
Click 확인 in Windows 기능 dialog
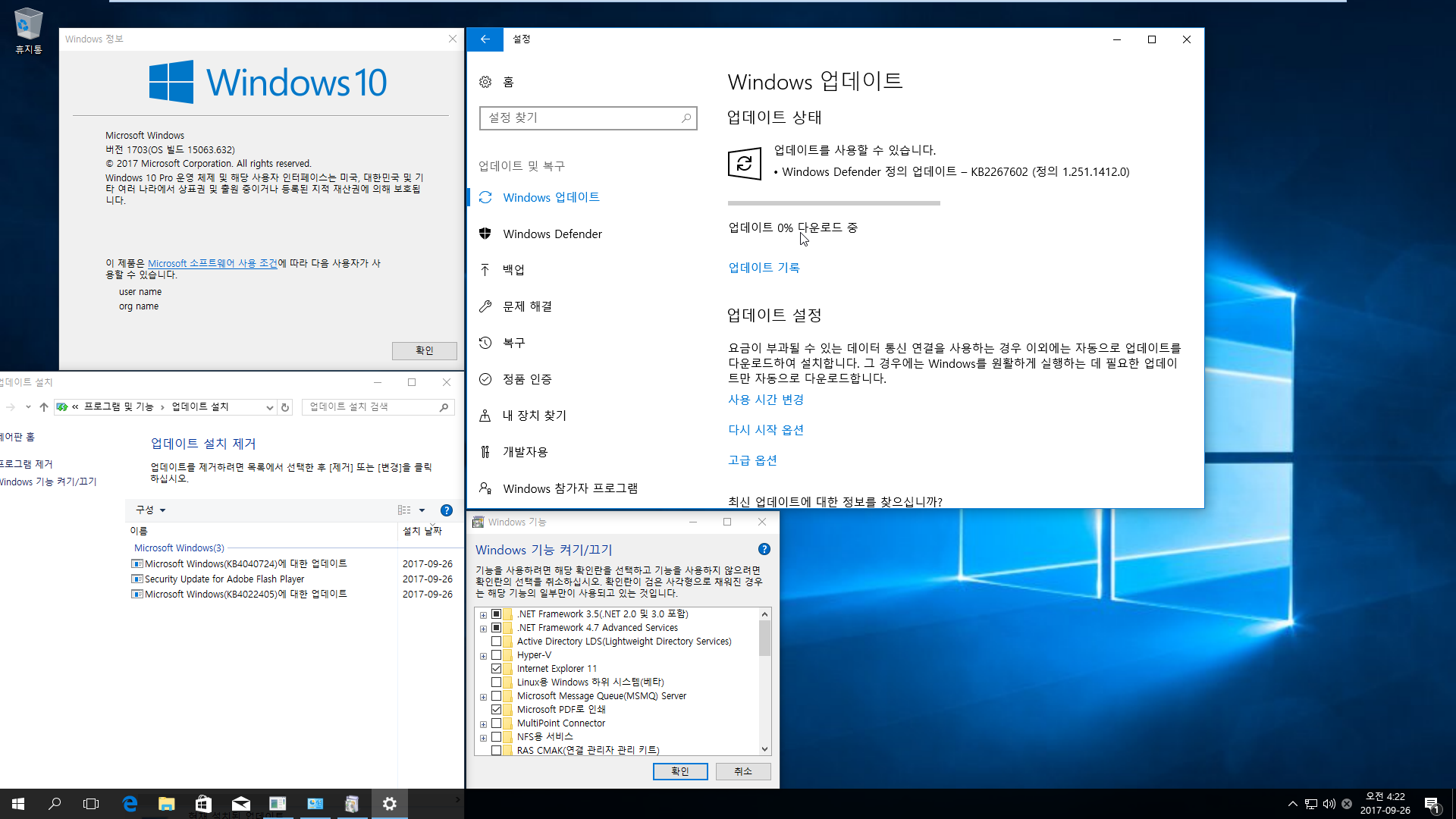point(680,771)
